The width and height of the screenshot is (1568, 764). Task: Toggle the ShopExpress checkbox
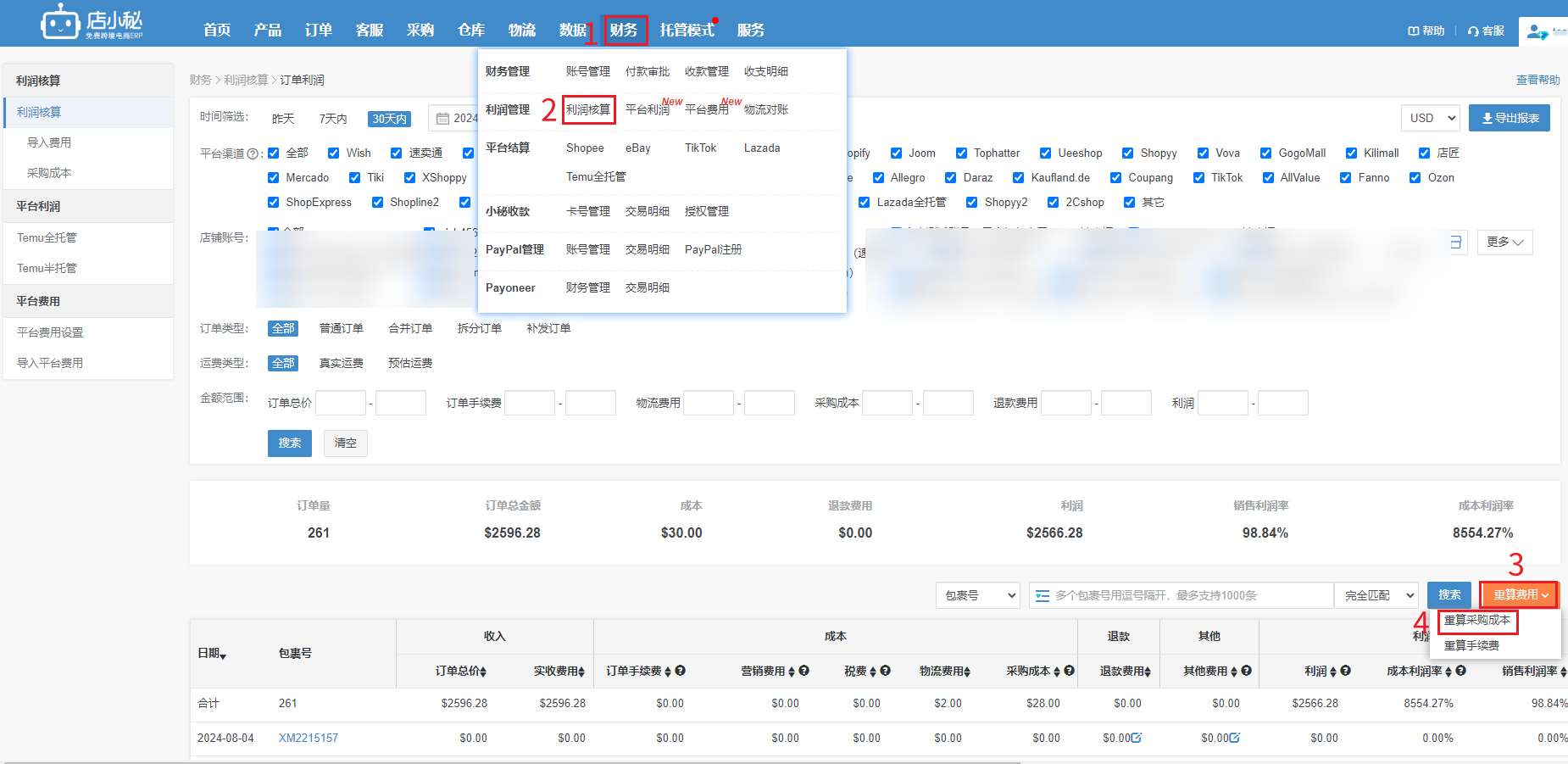(274, 203)
